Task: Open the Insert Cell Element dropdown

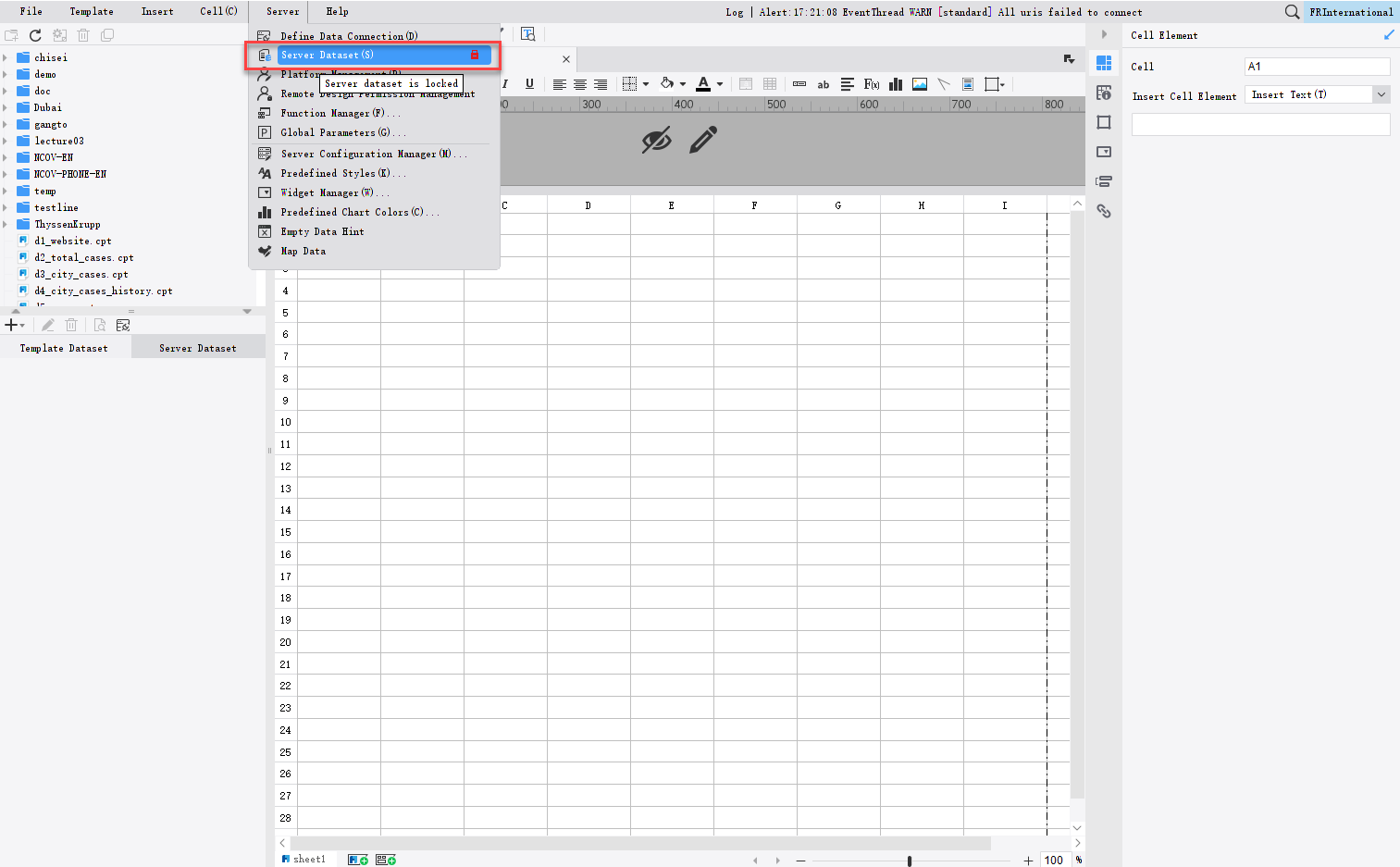Action: [x=1381, y=94]
